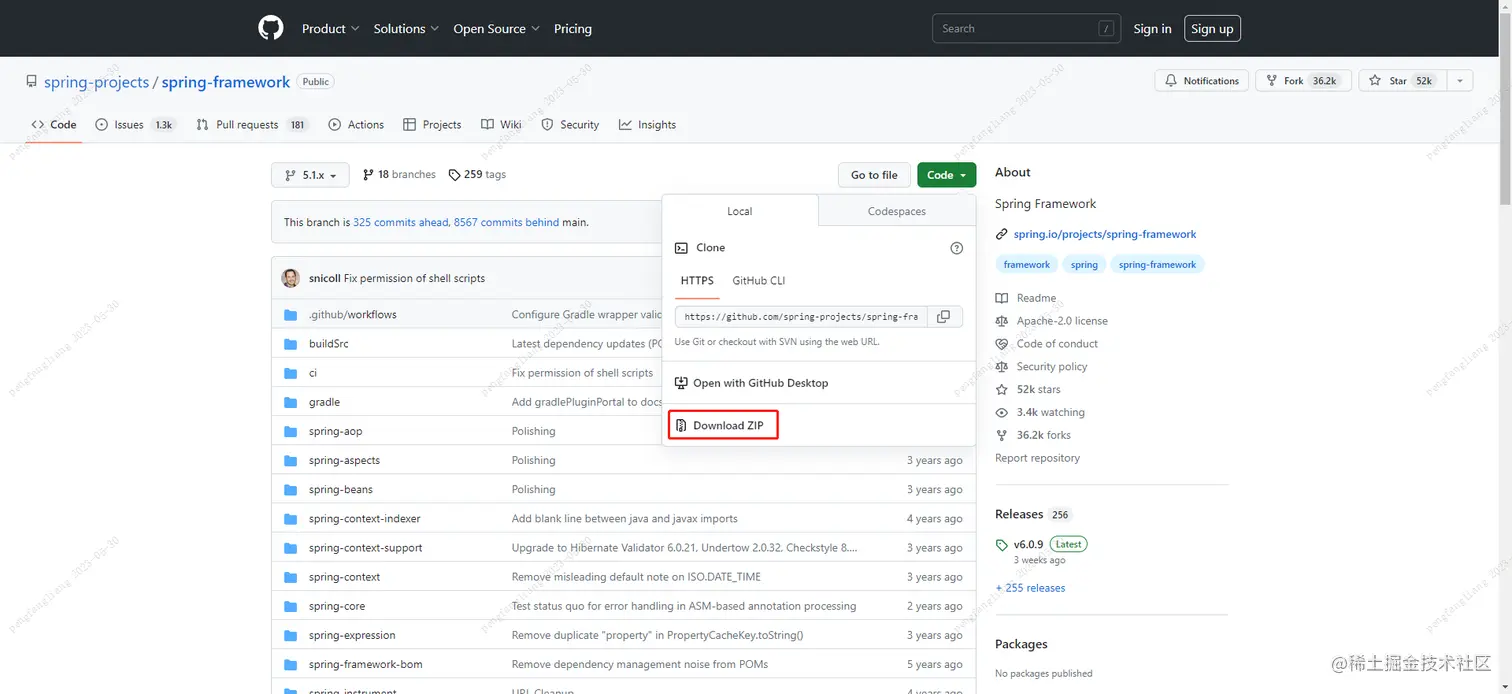1512x694 pixels.
Task: Select the spring-framework topic tag
Action: pos(1157,265)
